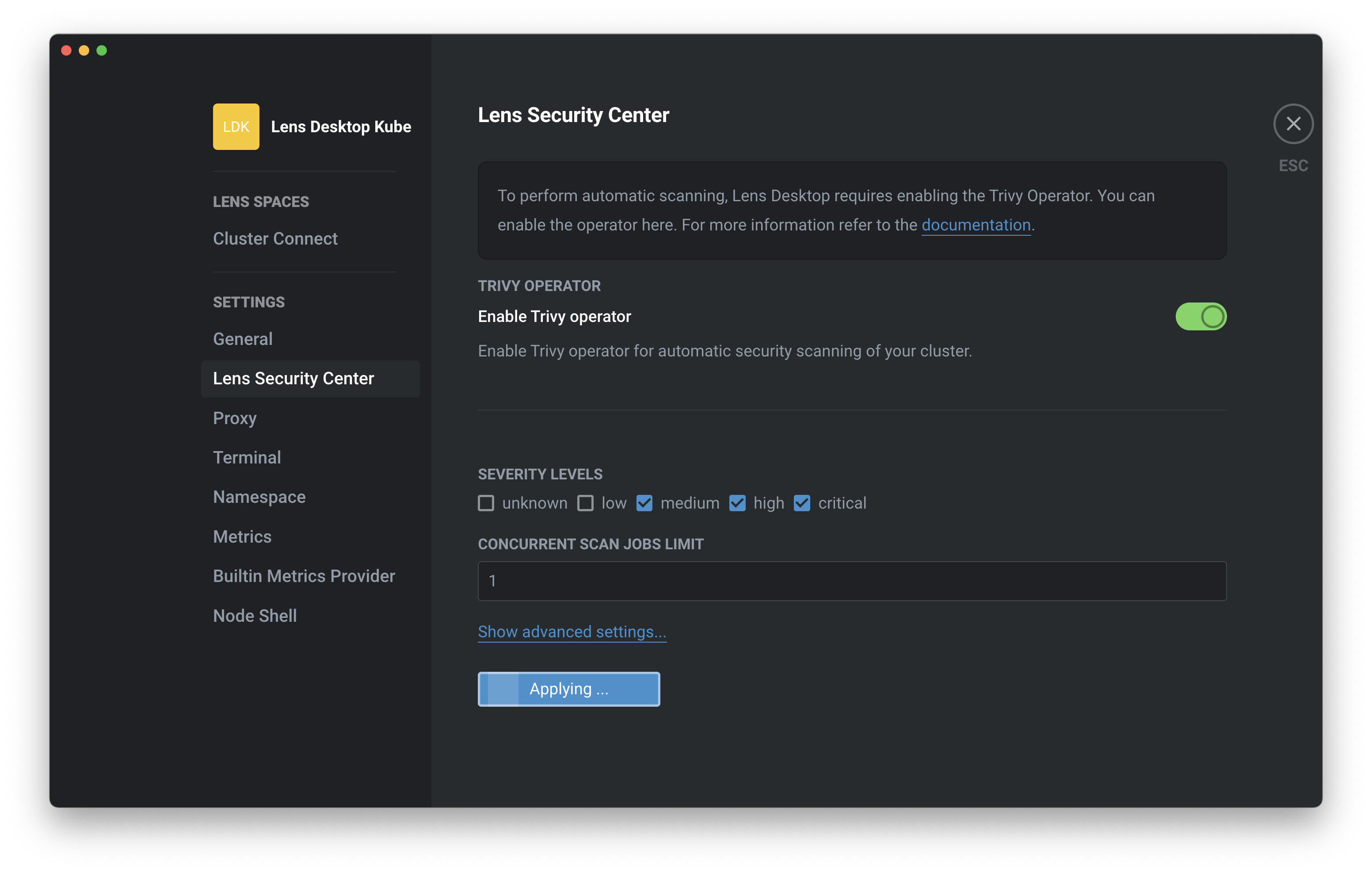Image resolution: width=1372 pixels, height=873 pixels.
Task: Open Cluster Connect in sidebar
Action: coord(275,238)
